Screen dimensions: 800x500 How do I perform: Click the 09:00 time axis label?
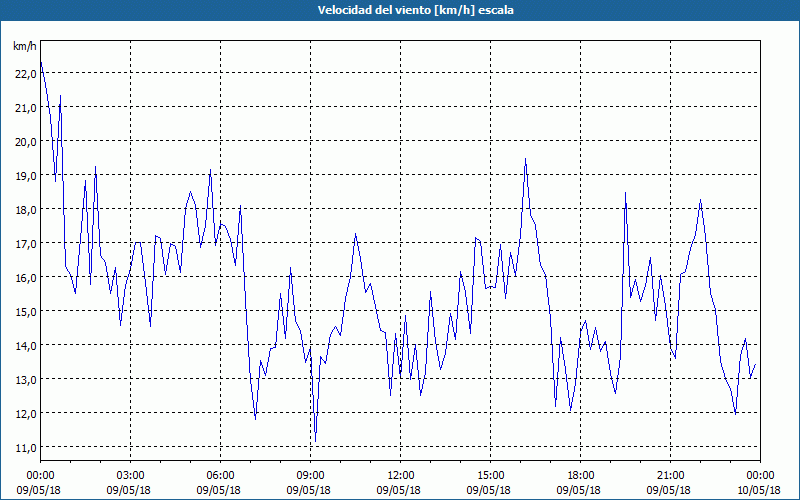310,476
